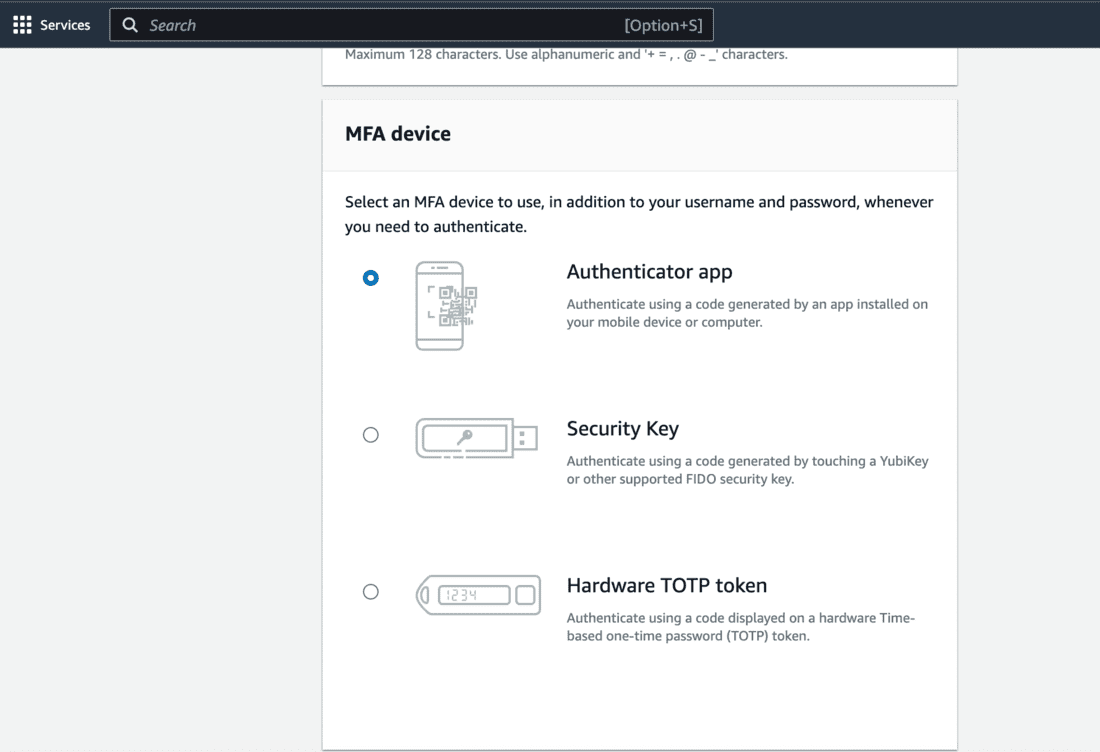Click the search magnifier icon
This screenshot has height=752, width=1100.
click(x=130, y=25)
